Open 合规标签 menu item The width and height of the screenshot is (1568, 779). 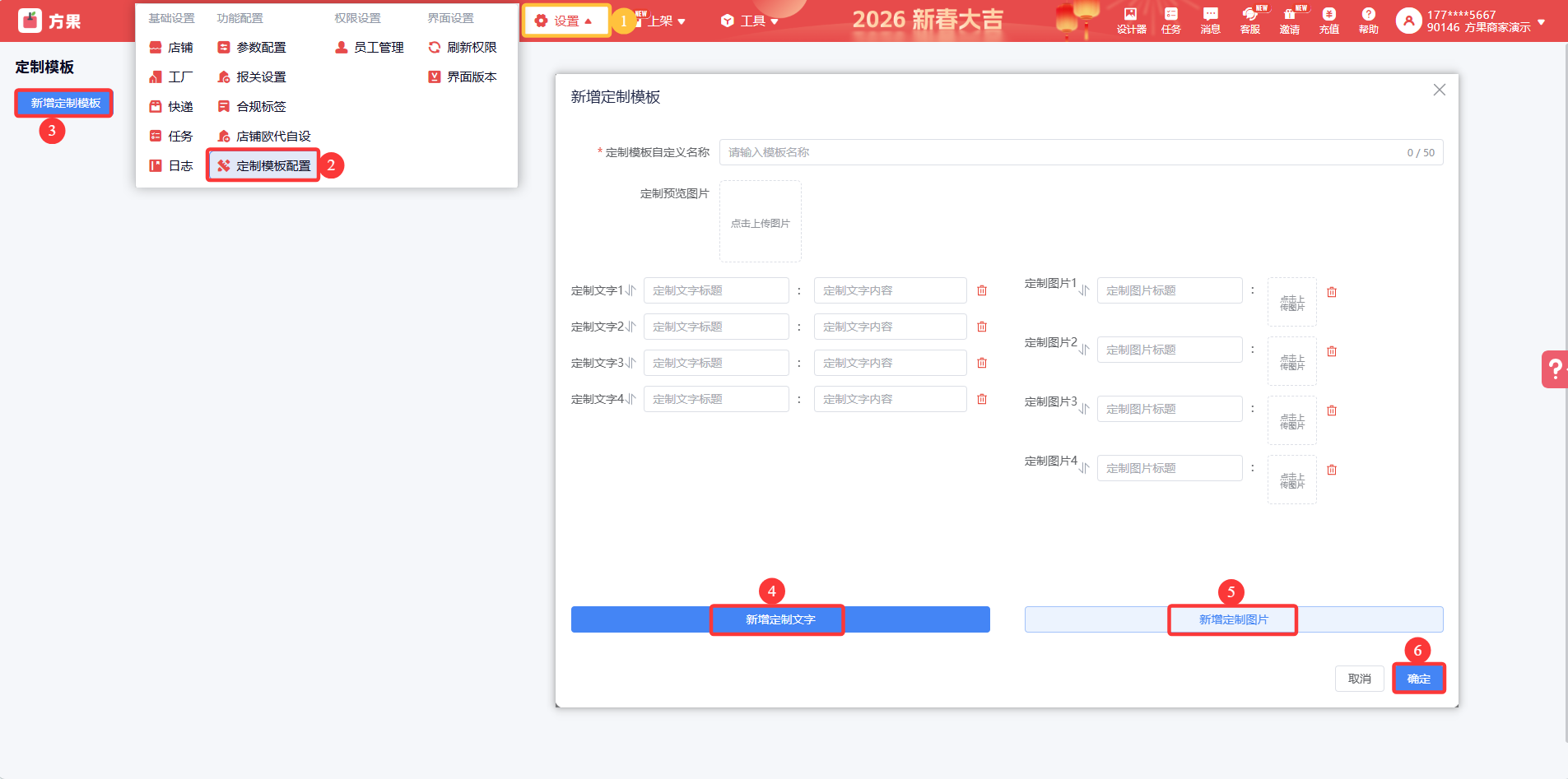[252, 107]
